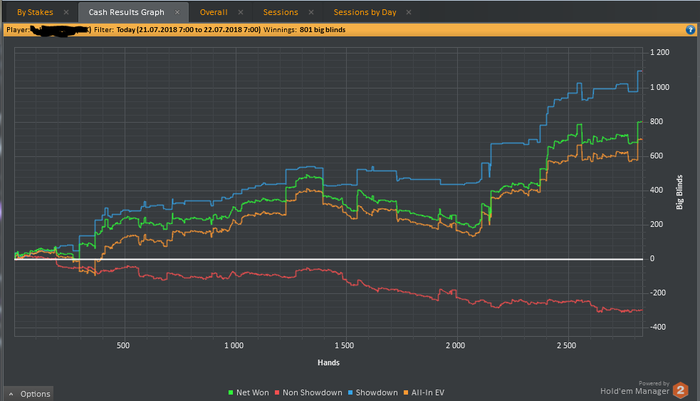Toggle the All-In EV legend label

click(428, 393)
